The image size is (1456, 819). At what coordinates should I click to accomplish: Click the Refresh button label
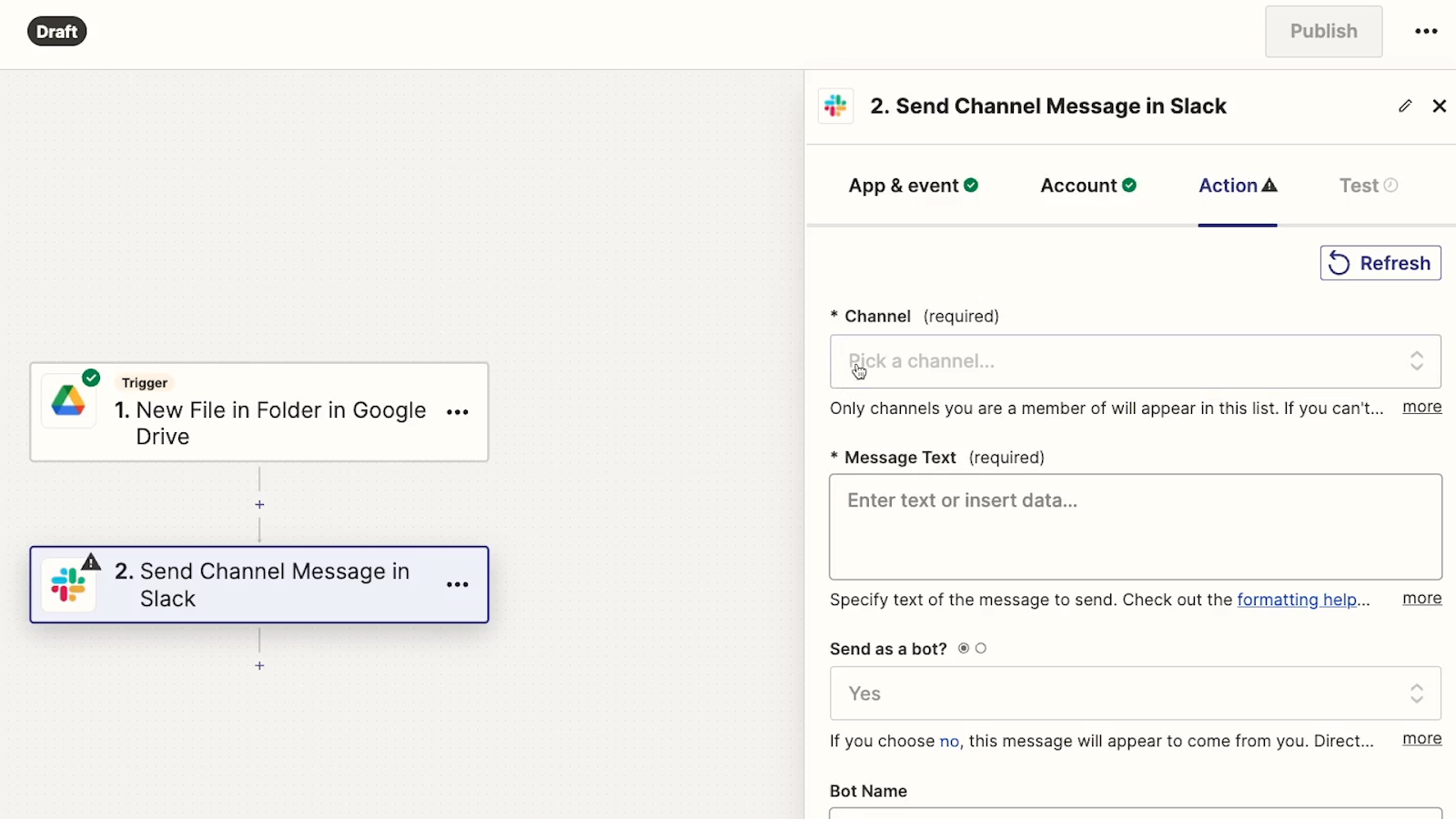1395,263
